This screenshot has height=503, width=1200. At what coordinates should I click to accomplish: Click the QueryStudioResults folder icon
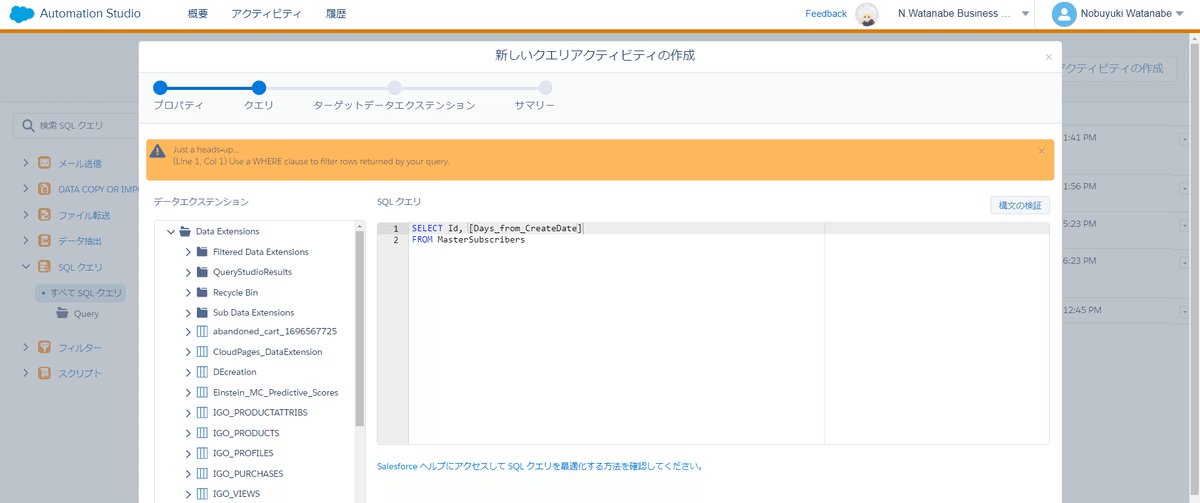click(x=202, y=272)
